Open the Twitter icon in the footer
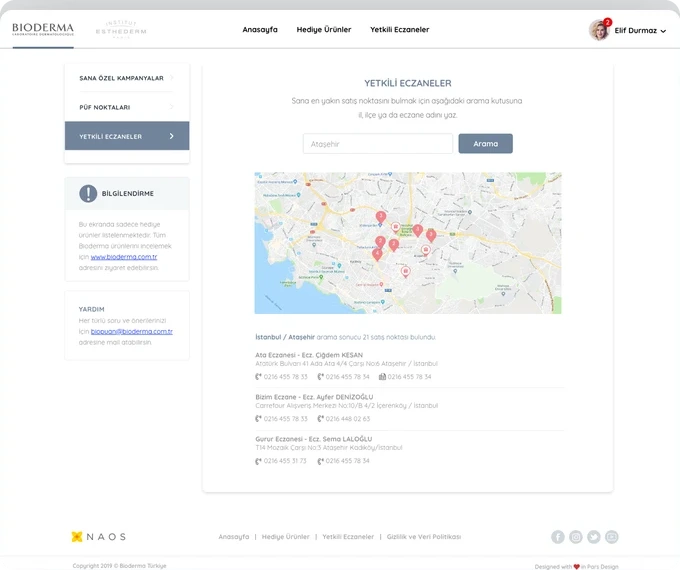 coord(594,537)
